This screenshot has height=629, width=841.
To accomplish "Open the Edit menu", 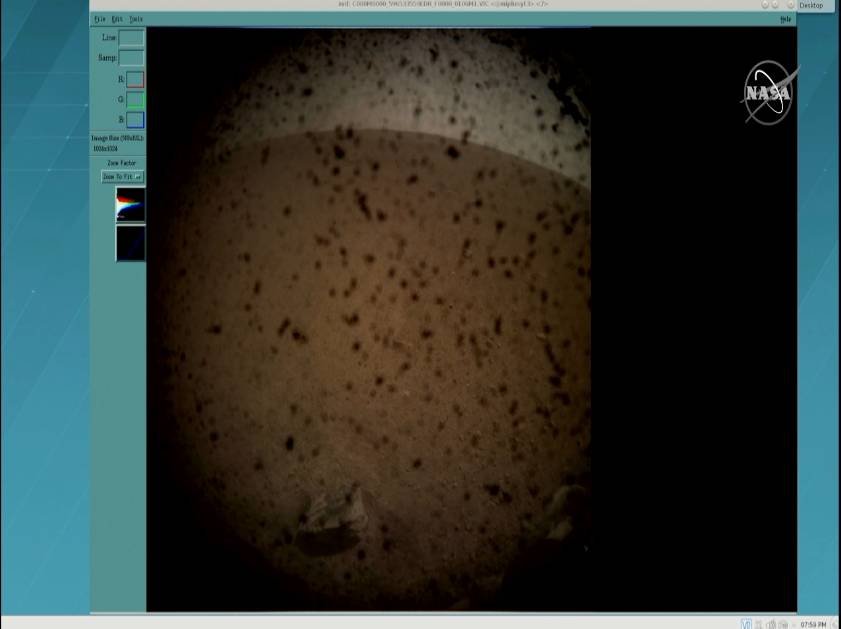I will click(x=117, y=19).
